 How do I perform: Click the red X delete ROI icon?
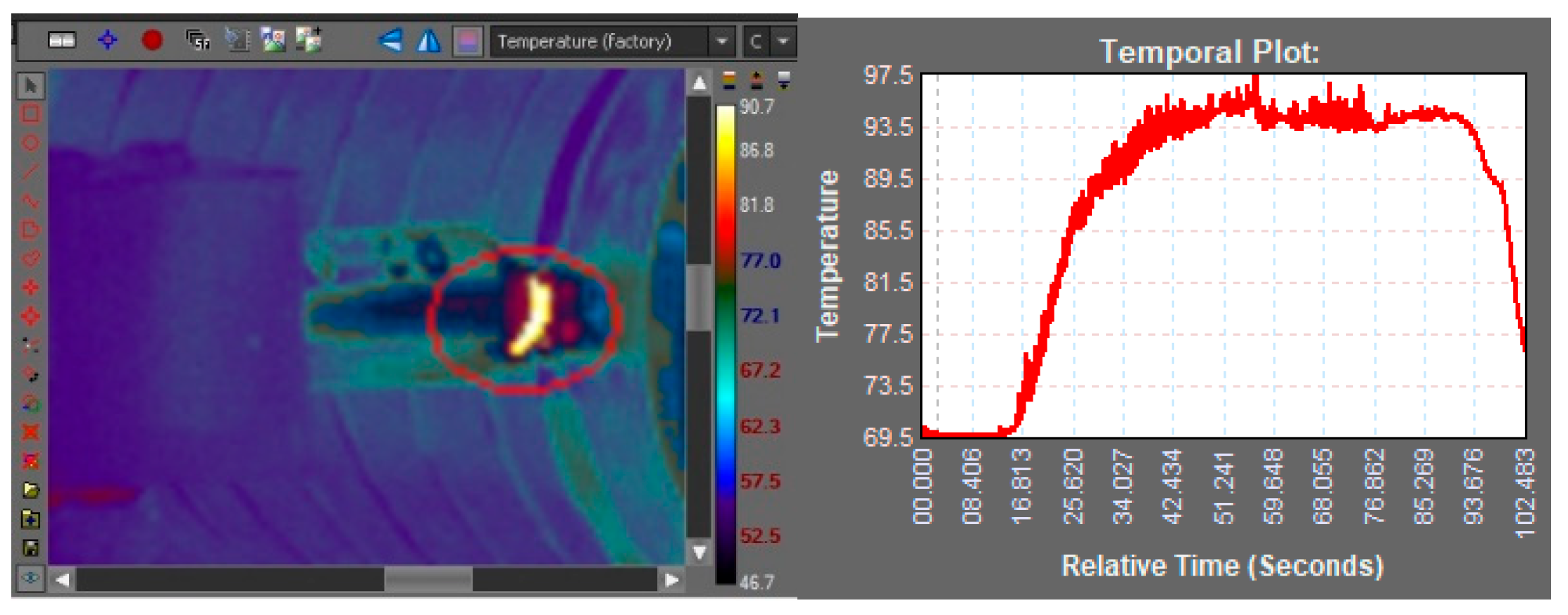(x=30, y=432)
